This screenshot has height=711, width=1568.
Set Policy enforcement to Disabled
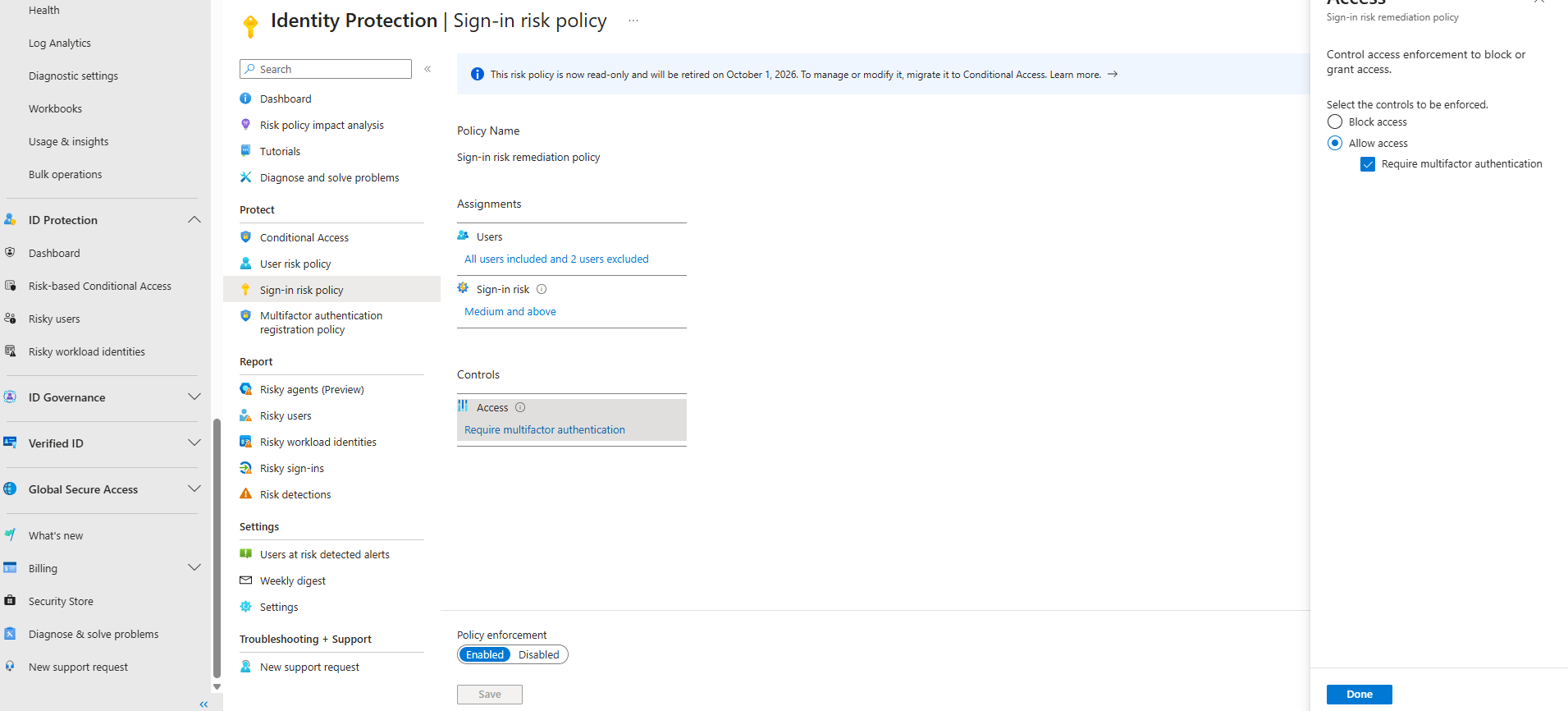coord(539,654)
